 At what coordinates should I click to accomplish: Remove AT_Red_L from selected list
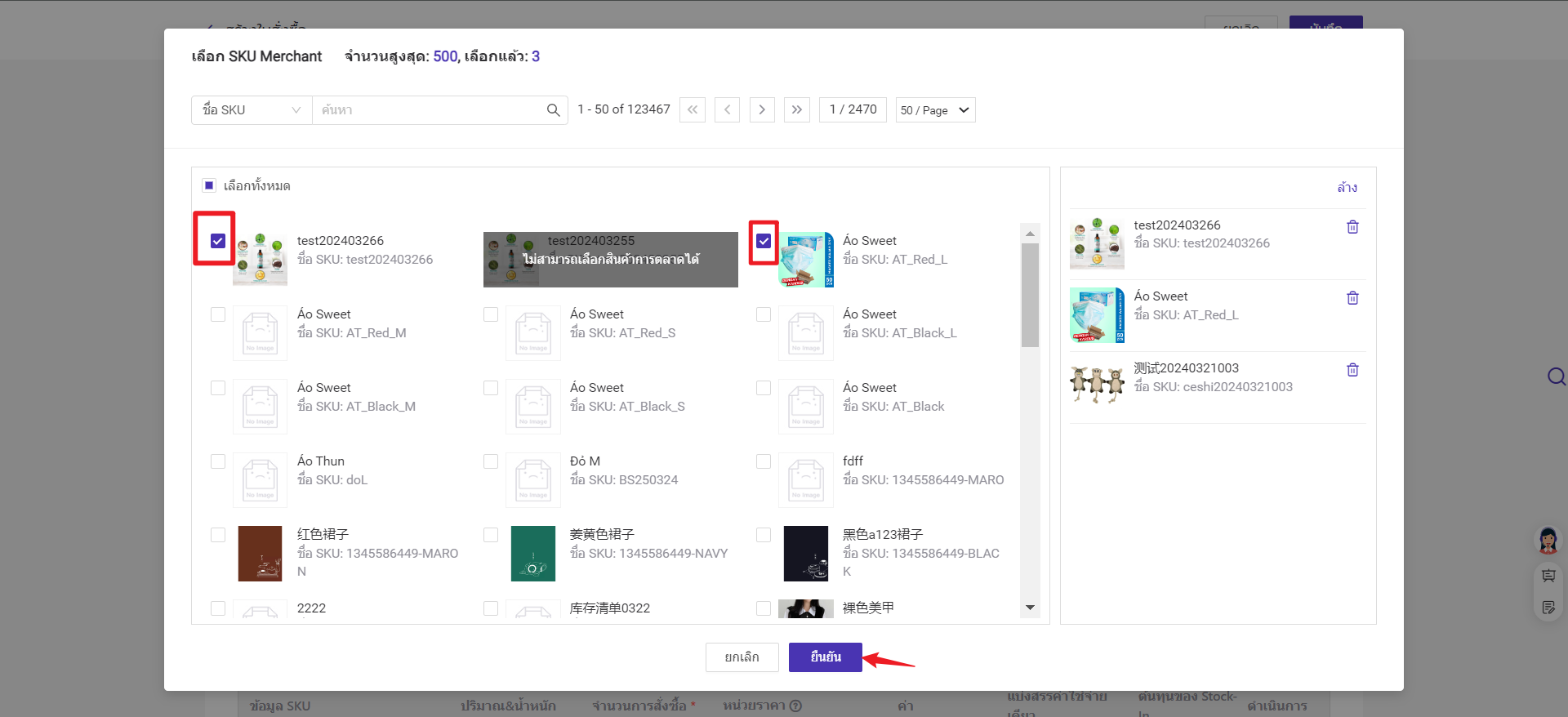click(1352, 298)
